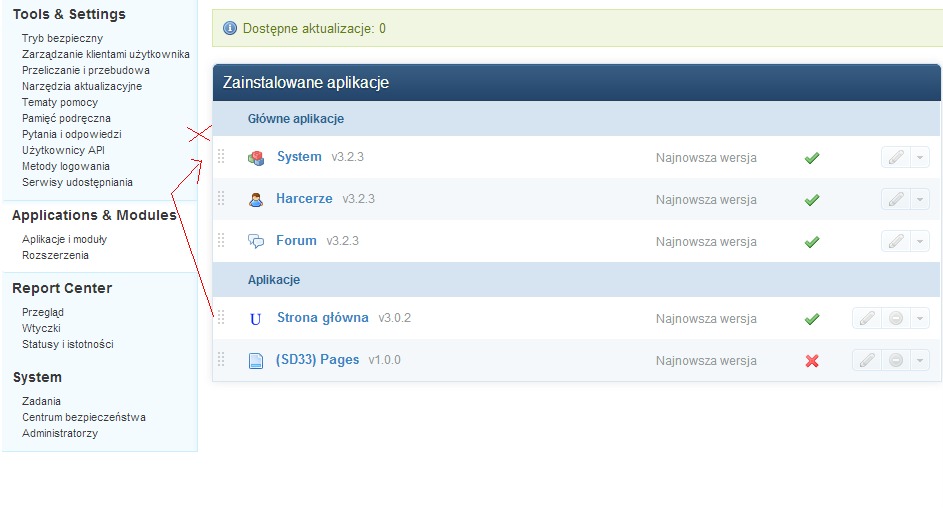Open the dropdown arrow for (SD33) Pages

click(x=920, y=360)
